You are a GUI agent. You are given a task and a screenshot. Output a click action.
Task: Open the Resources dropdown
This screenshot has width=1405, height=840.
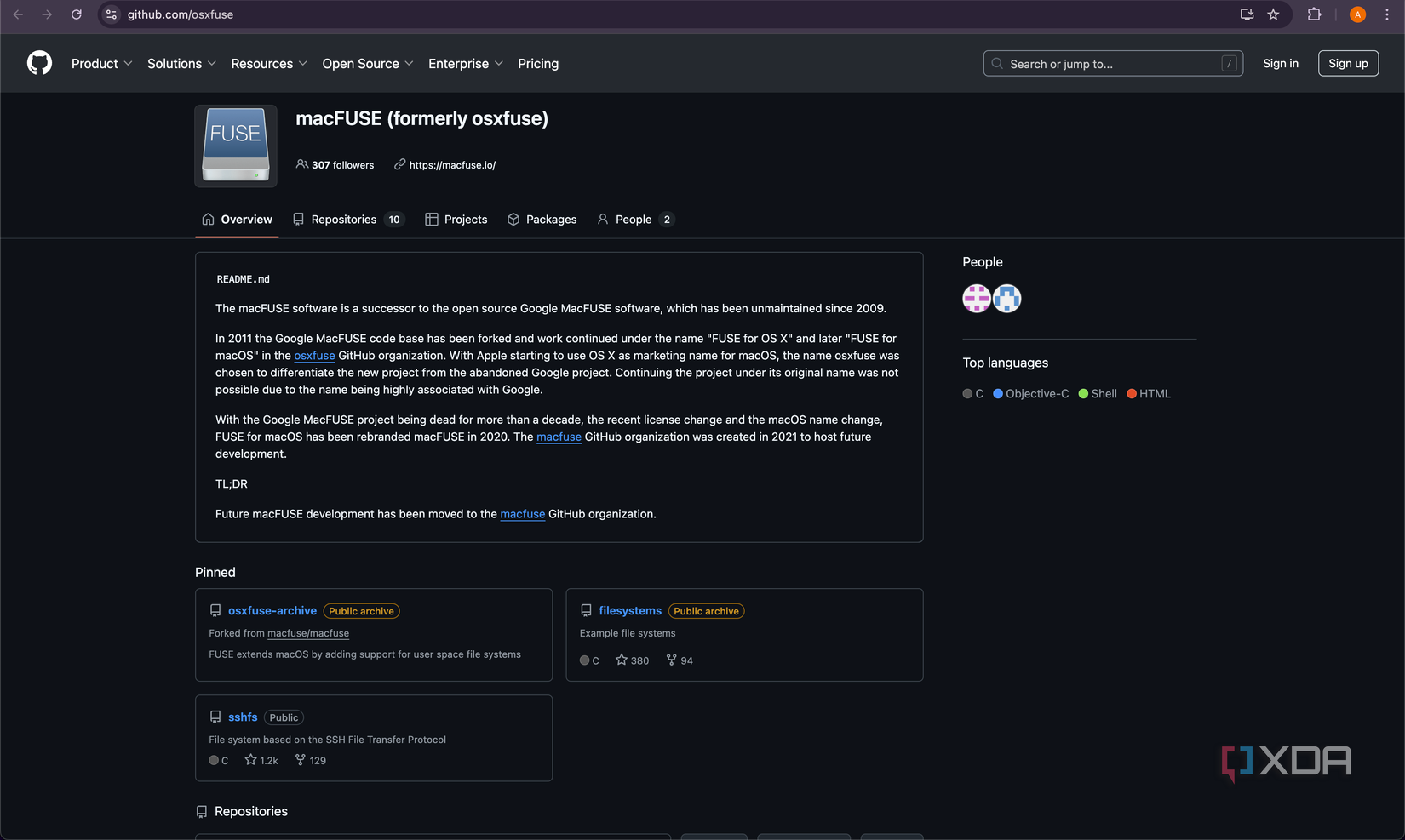[x=269, y=64]
